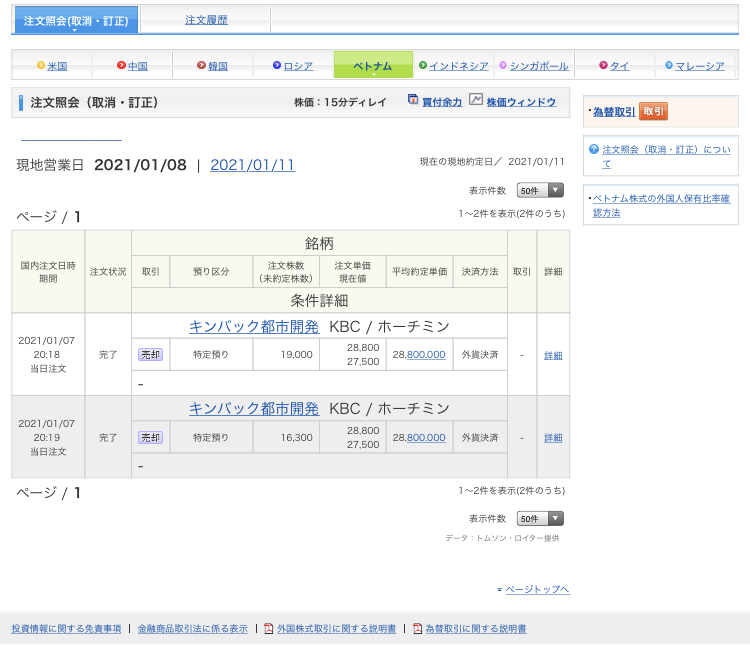Click the 注文状況 column header

coord(108,272)
